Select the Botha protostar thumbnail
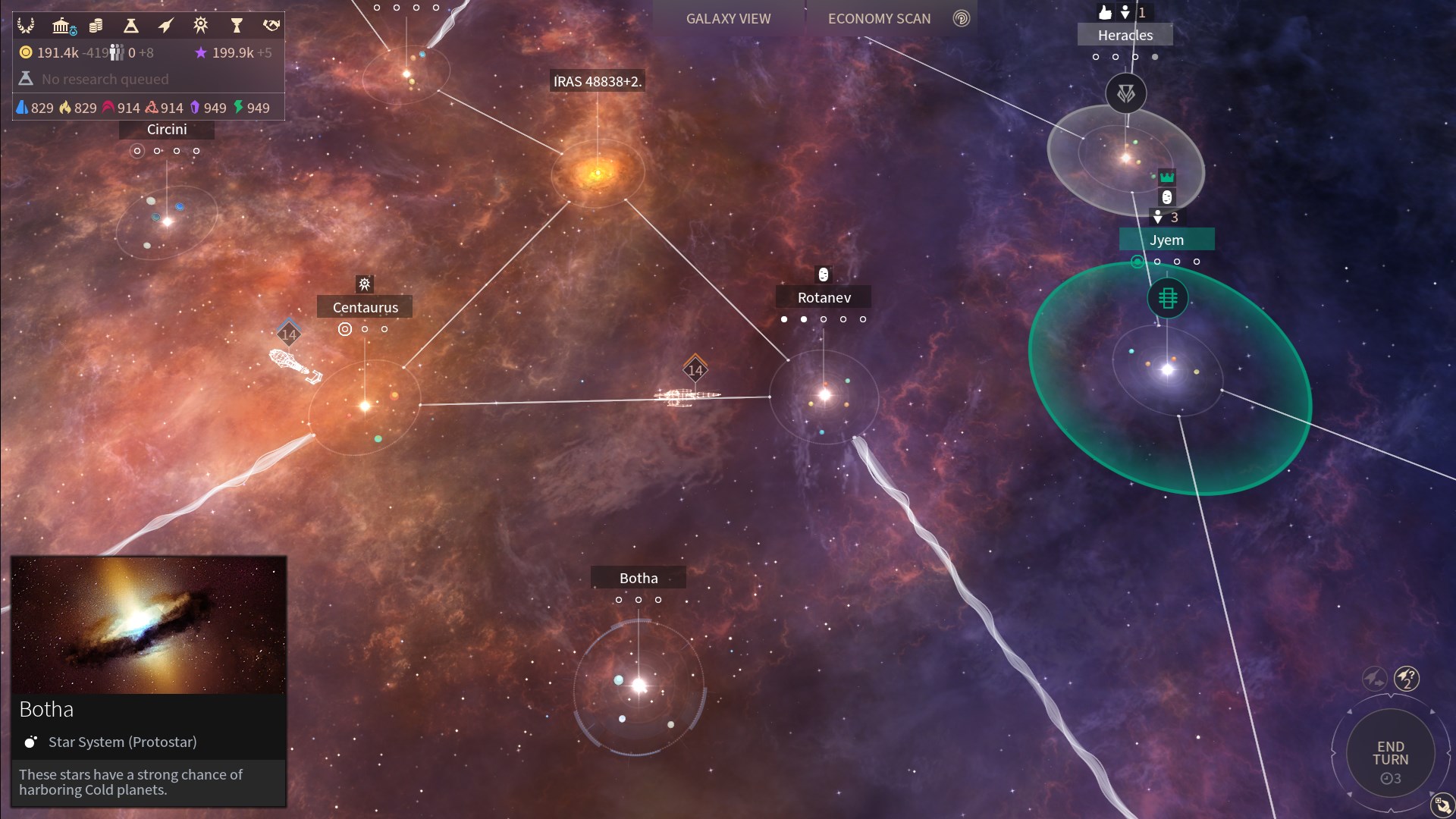Screen dimensions: 1456x819 147,625
